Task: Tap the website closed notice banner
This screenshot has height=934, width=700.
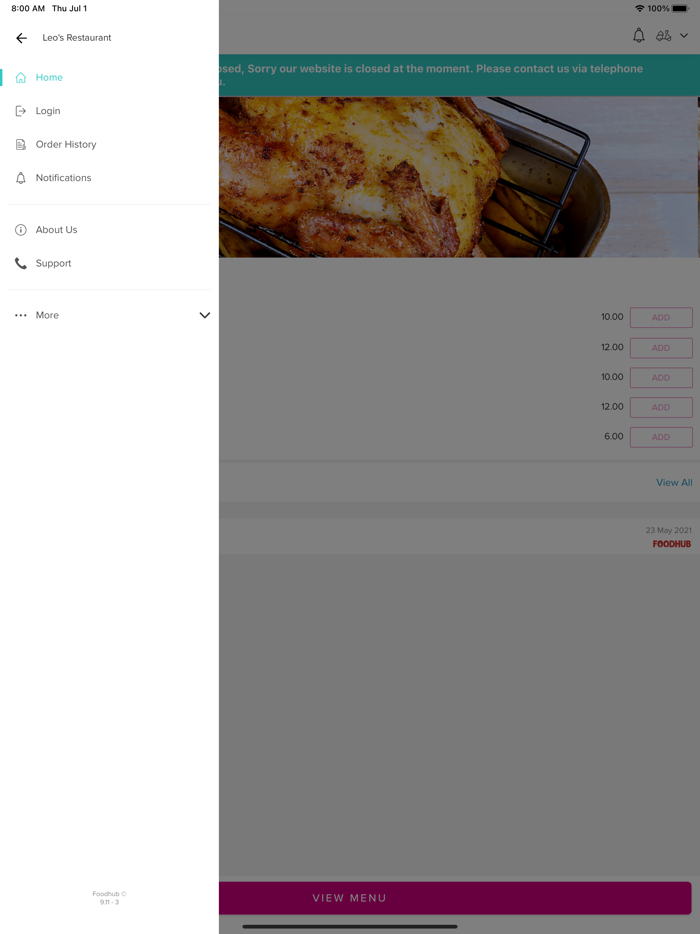Action: pyautogui.click(x=459, y=75)
